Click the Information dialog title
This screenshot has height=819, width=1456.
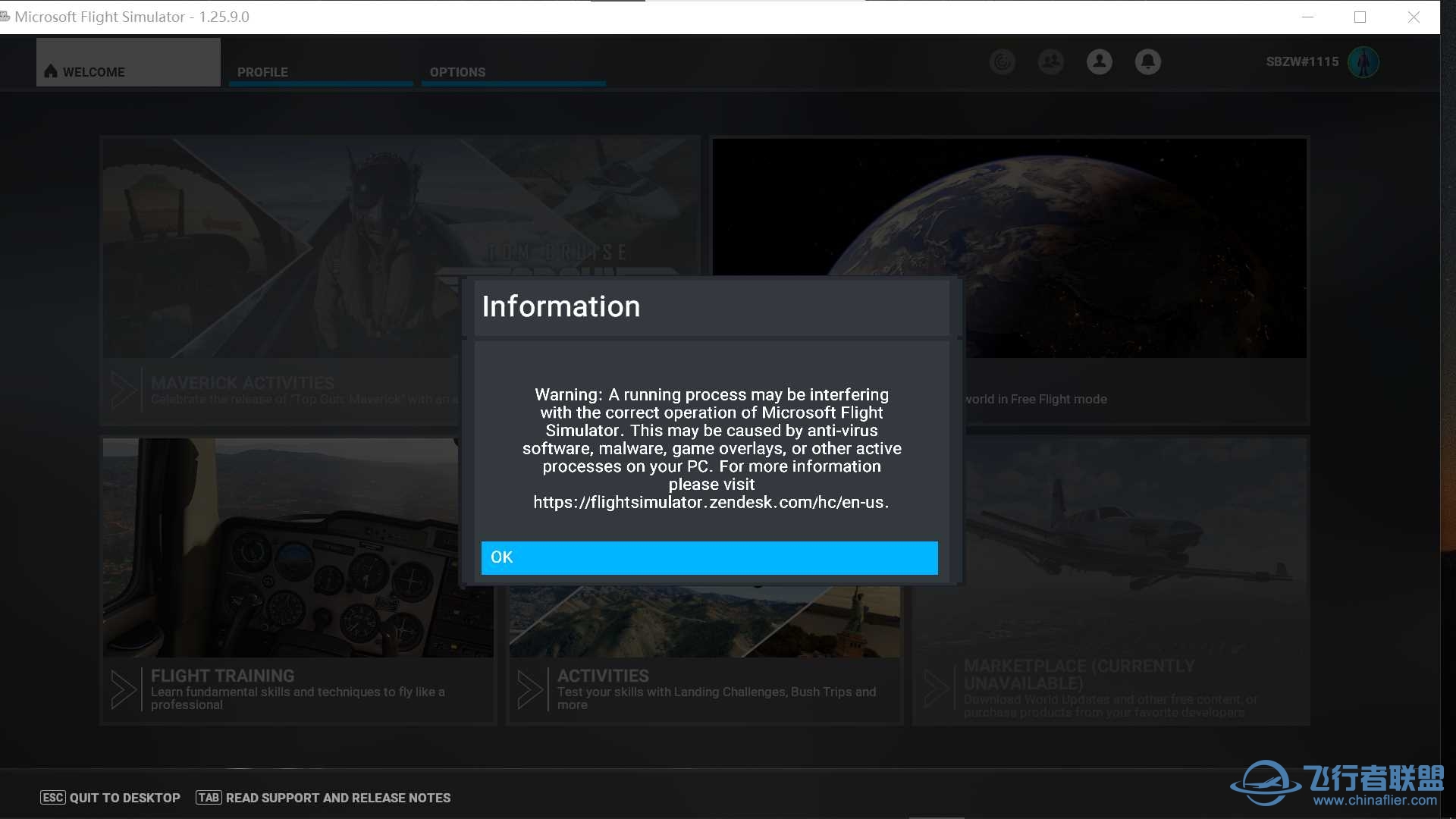pos(561,306)
